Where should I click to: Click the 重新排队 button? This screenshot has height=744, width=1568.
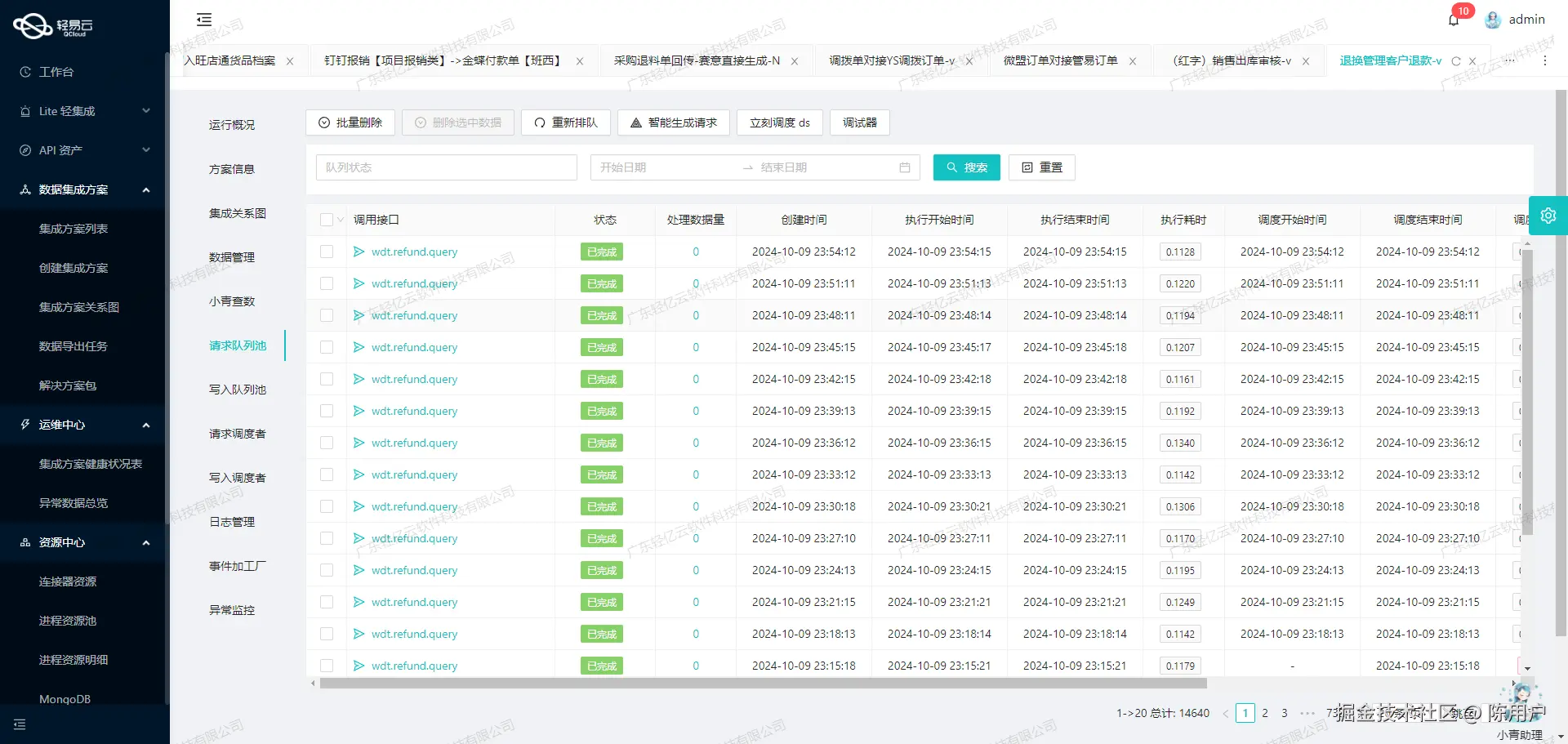[x=566, y=123]
